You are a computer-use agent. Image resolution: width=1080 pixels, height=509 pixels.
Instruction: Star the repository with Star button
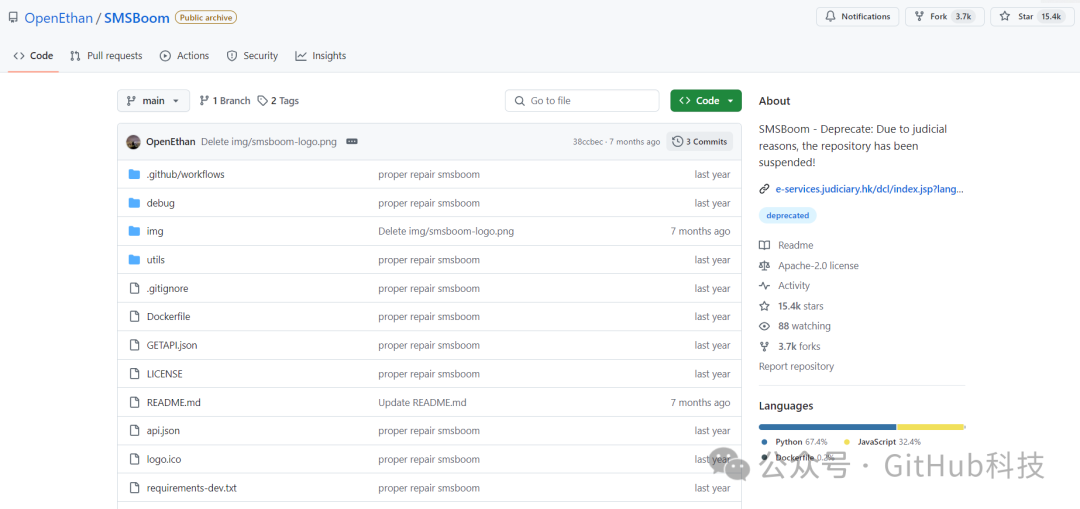click(x=1031, y=17)
